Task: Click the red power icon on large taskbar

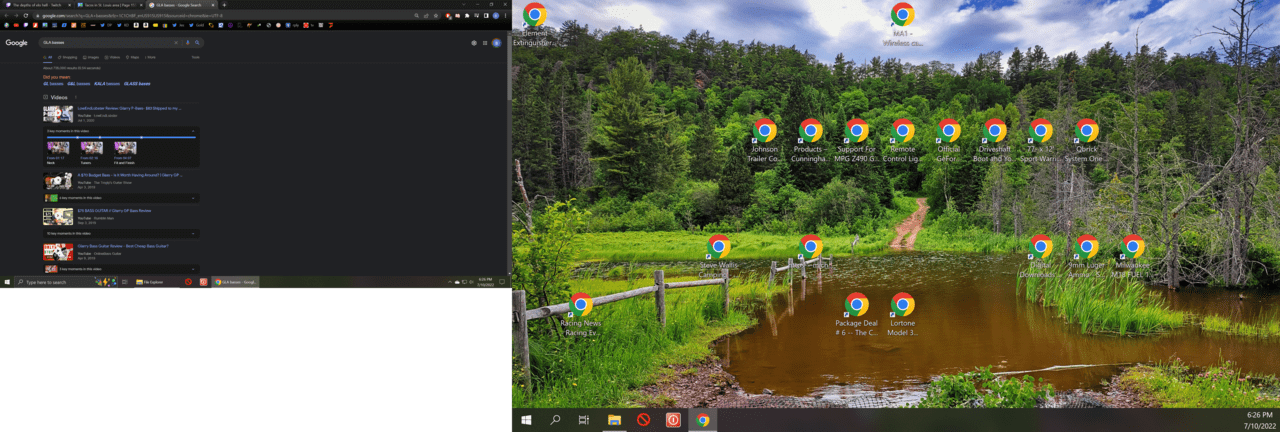Action: [x=673, y=420]
